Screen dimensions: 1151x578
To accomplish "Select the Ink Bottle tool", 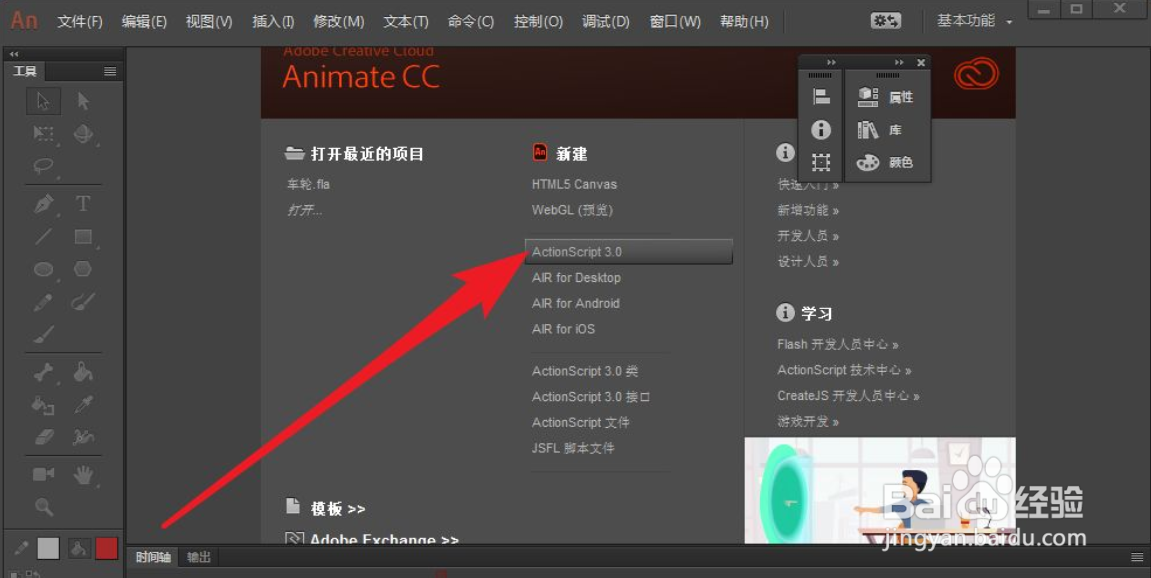I will coord(43,405).
